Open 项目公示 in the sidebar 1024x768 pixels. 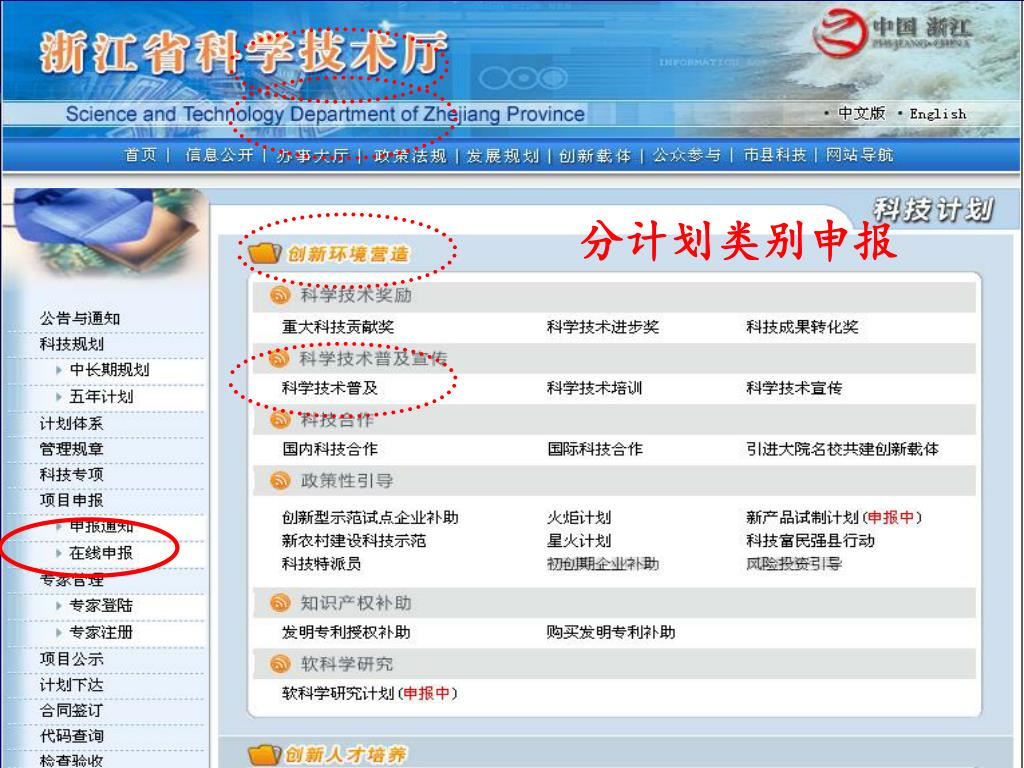(71, 659)
